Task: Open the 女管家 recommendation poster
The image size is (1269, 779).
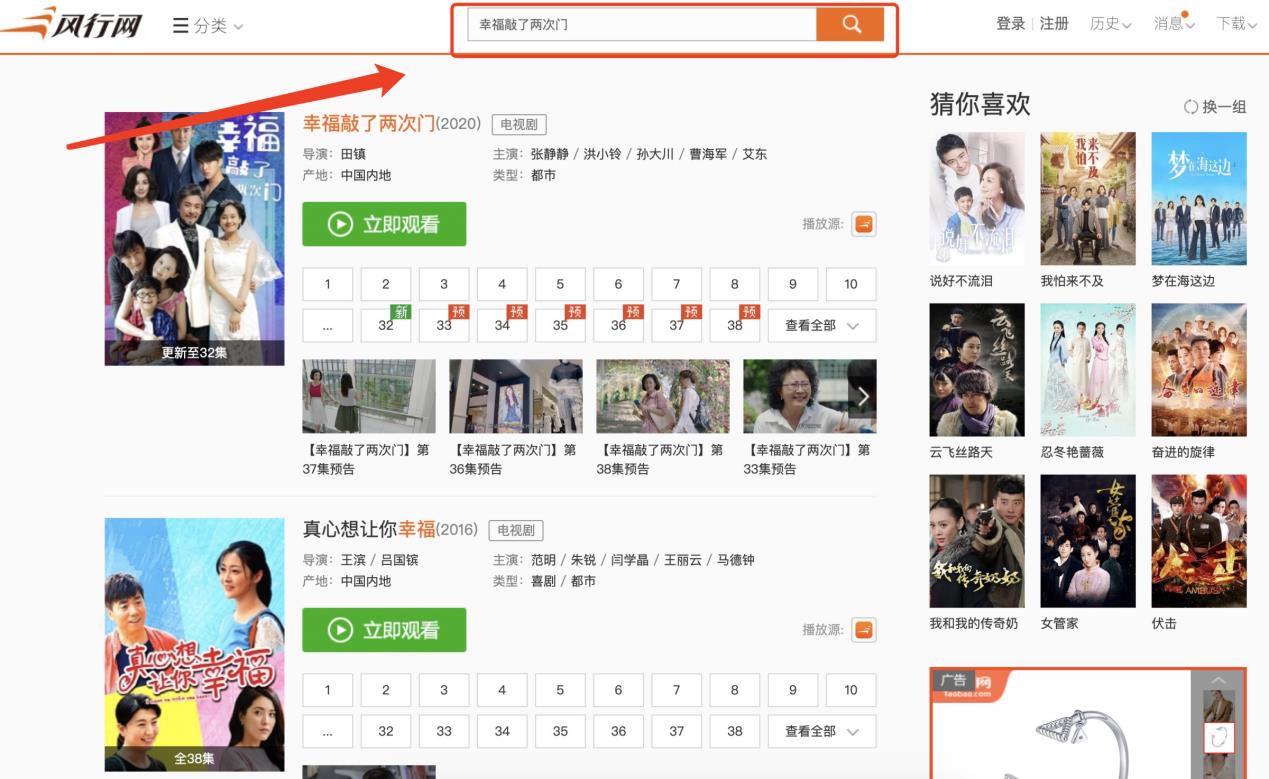Action: tap(1088, 541)
